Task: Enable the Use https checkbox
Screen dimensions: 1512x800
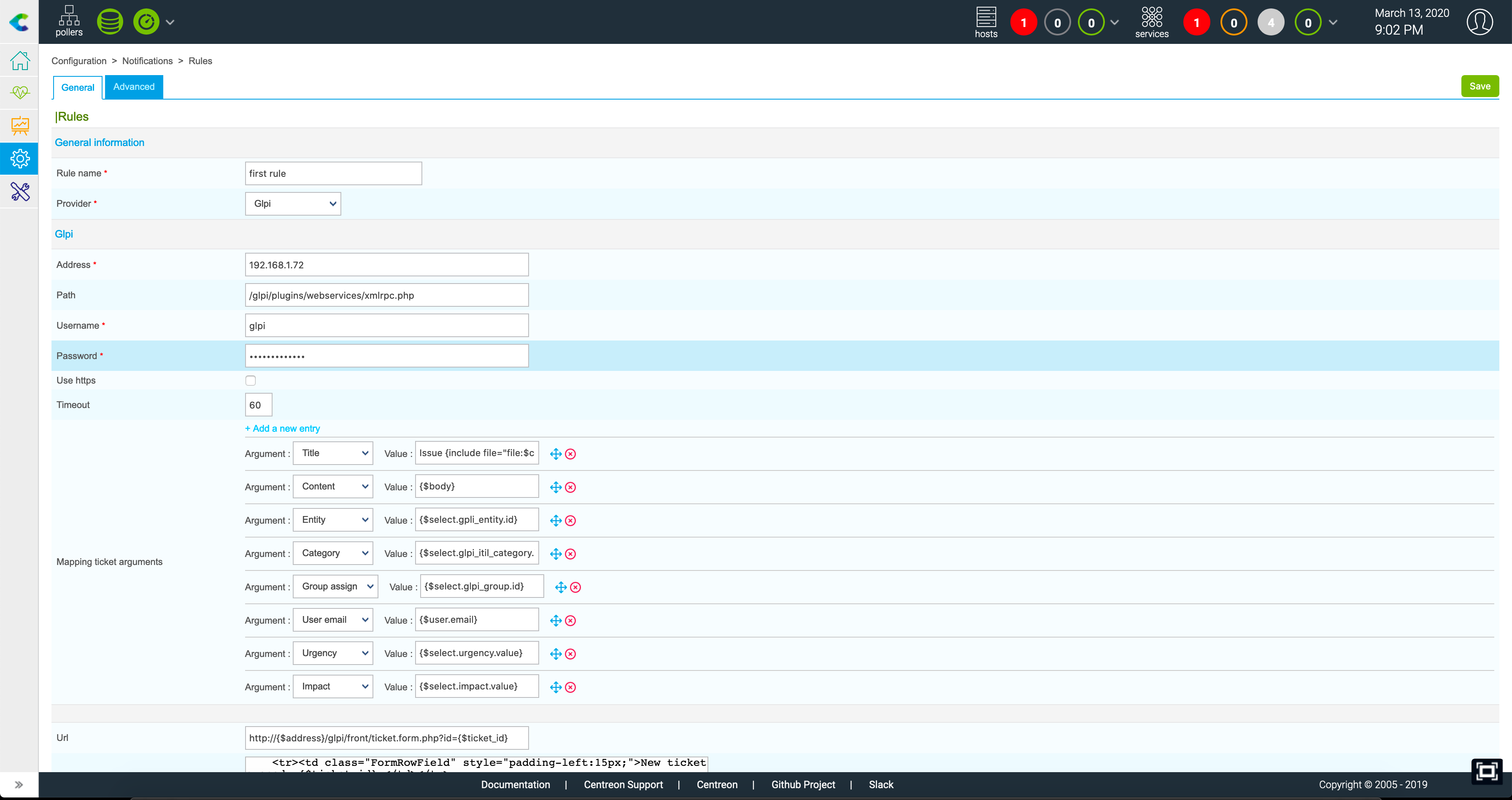Action: tap(251, 380)
